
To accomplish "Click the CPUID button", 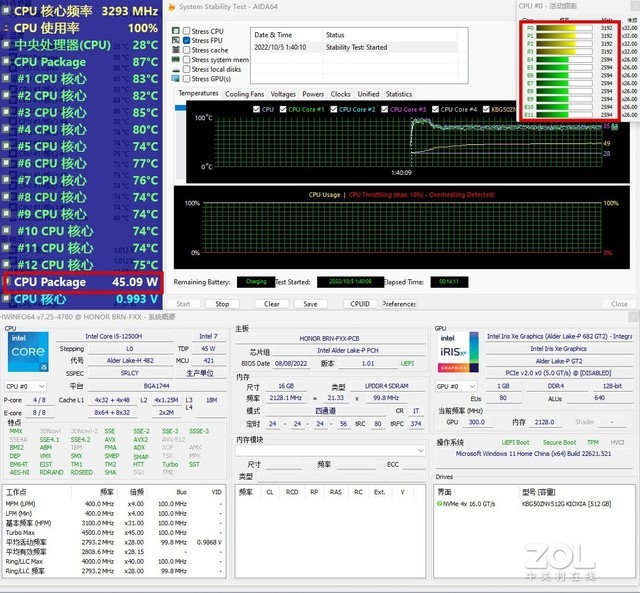I will point(360,304).
